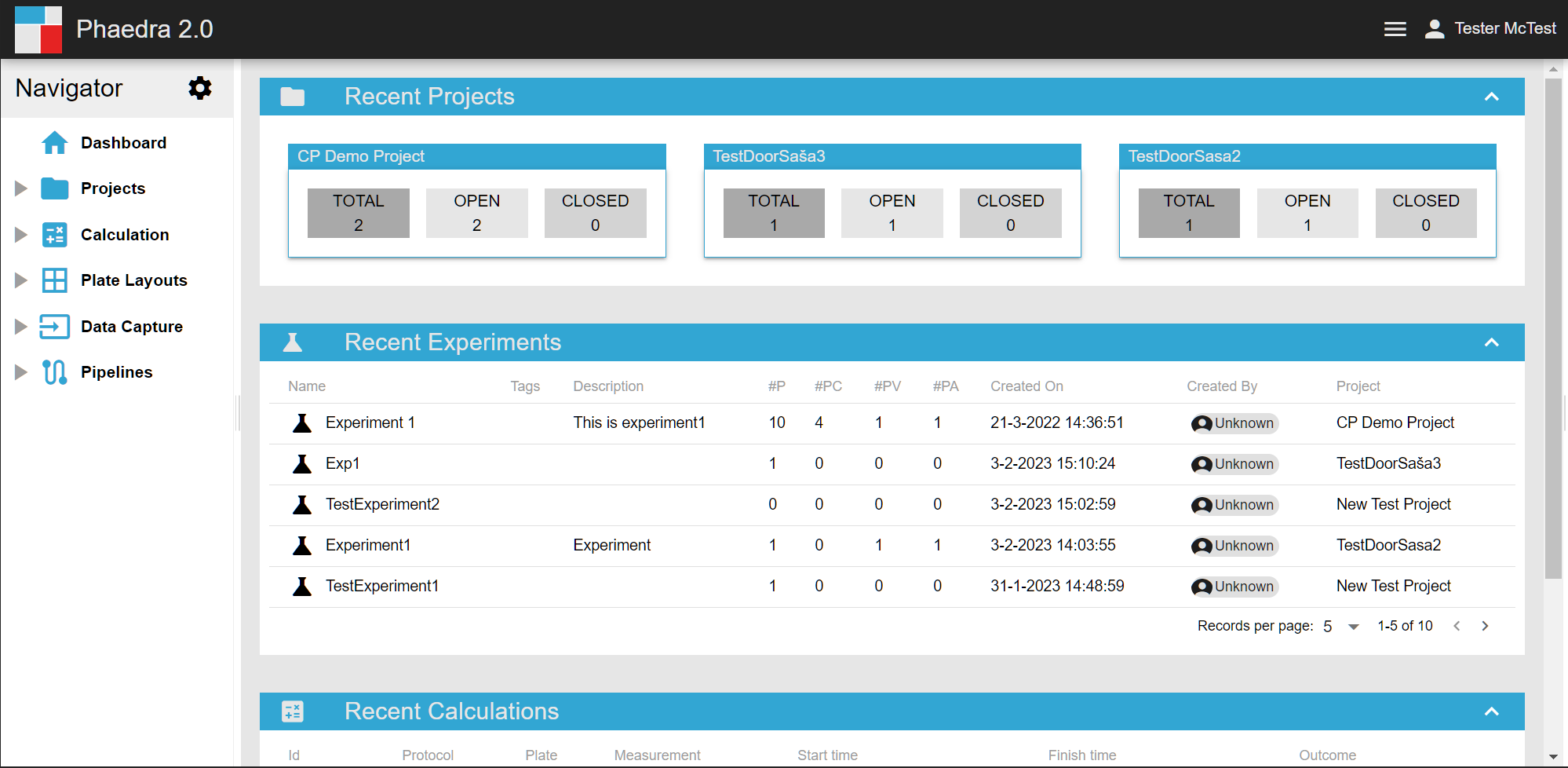Open the Records per page dropdown
The height and width of the screenshot is (768, 1568).
click(x=1353, y=627)
